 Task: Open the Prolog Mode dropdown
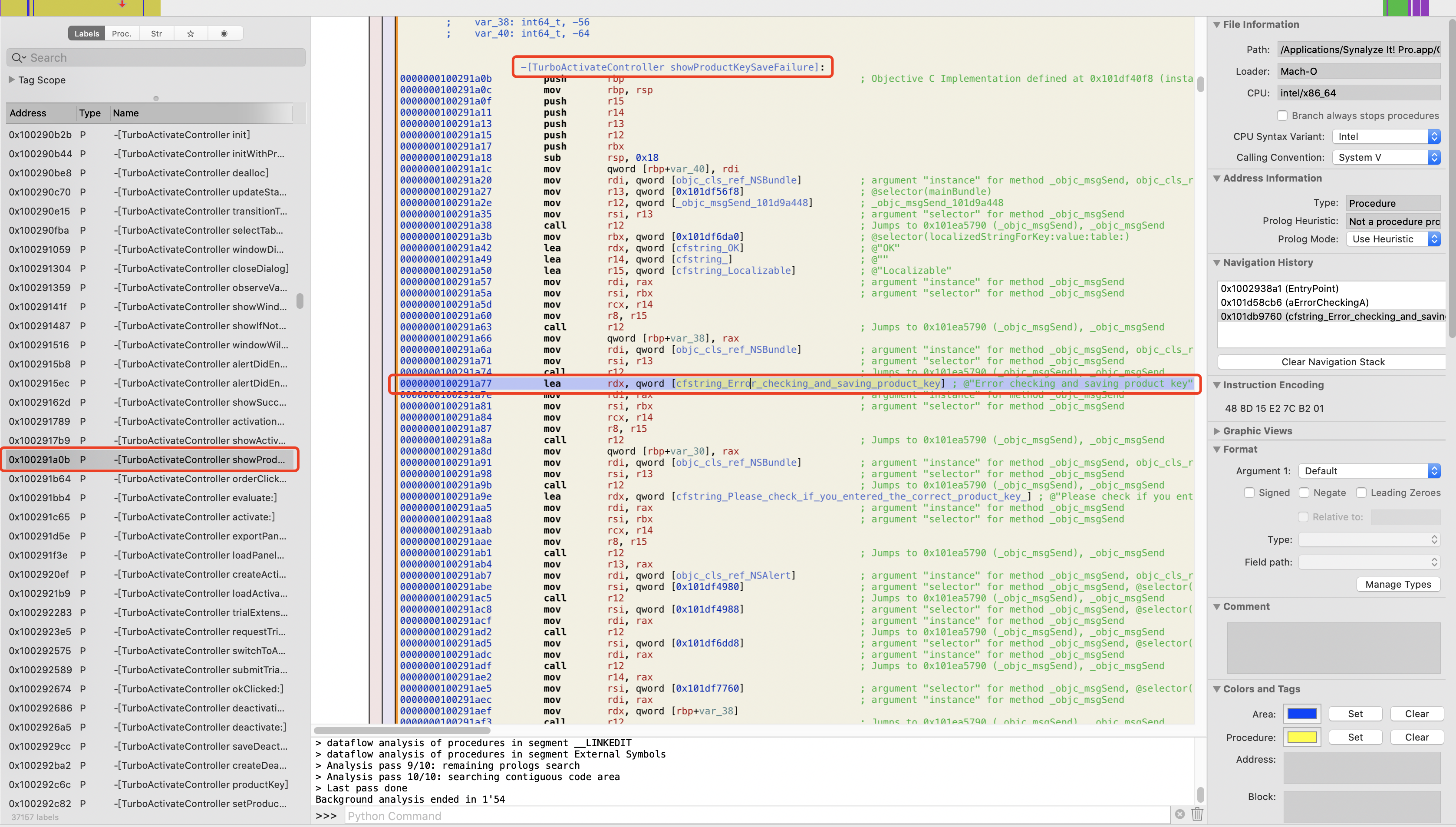(1393, 239)
